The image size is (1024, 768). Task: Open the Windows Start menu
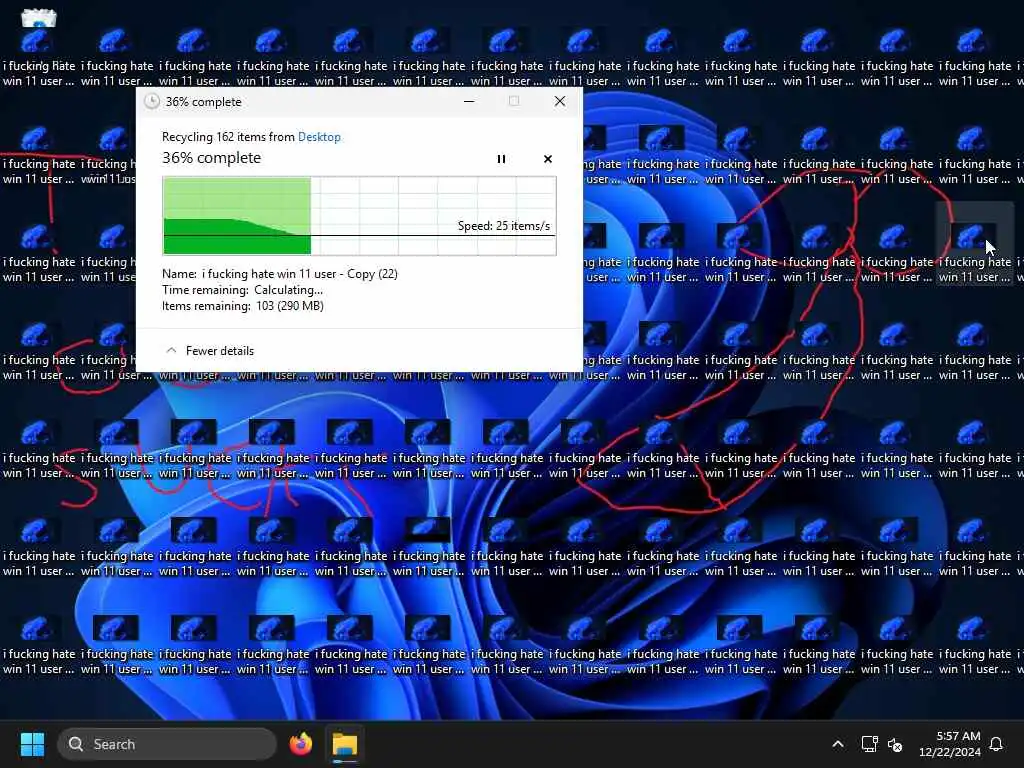(x=32, y=744)
